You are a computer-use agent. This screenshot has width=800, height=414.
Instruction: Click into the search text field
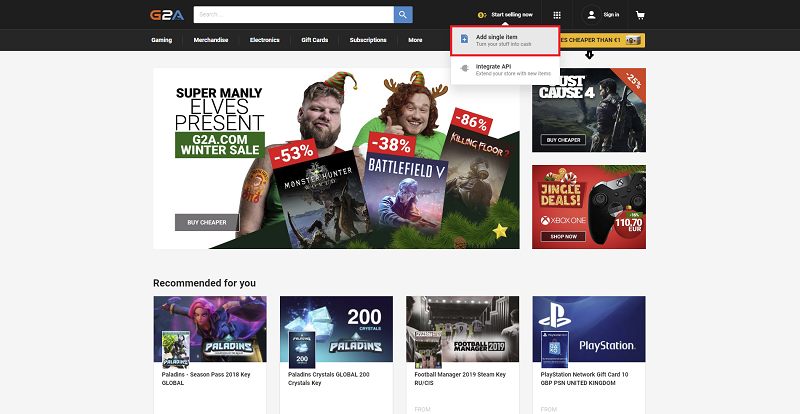point(292,14)
